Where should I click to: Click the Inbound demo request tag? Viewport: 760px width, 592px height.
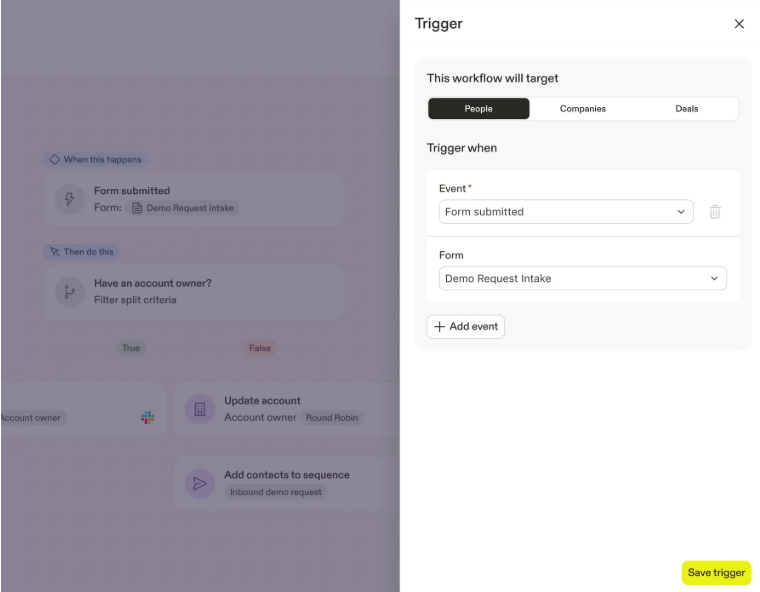pos(277,492)
